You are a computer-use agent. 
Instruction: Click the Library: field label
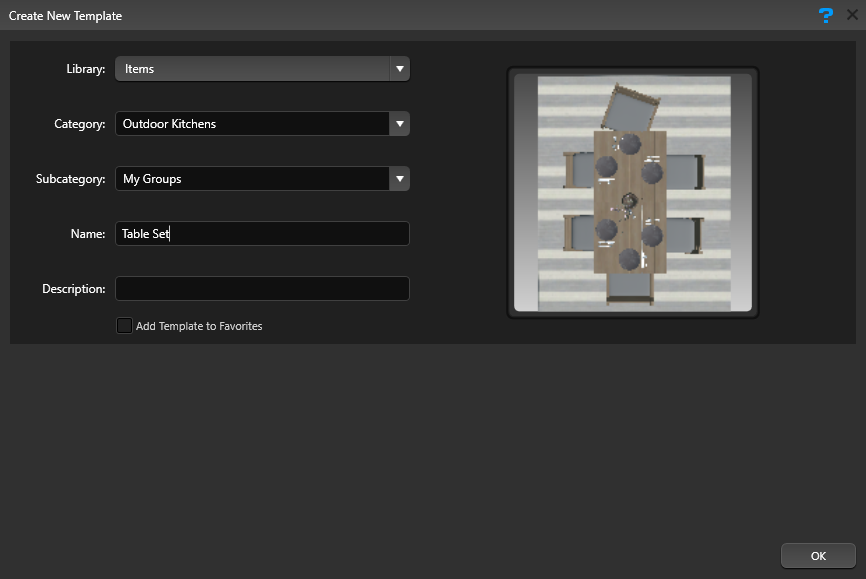(x=86, y=69)
